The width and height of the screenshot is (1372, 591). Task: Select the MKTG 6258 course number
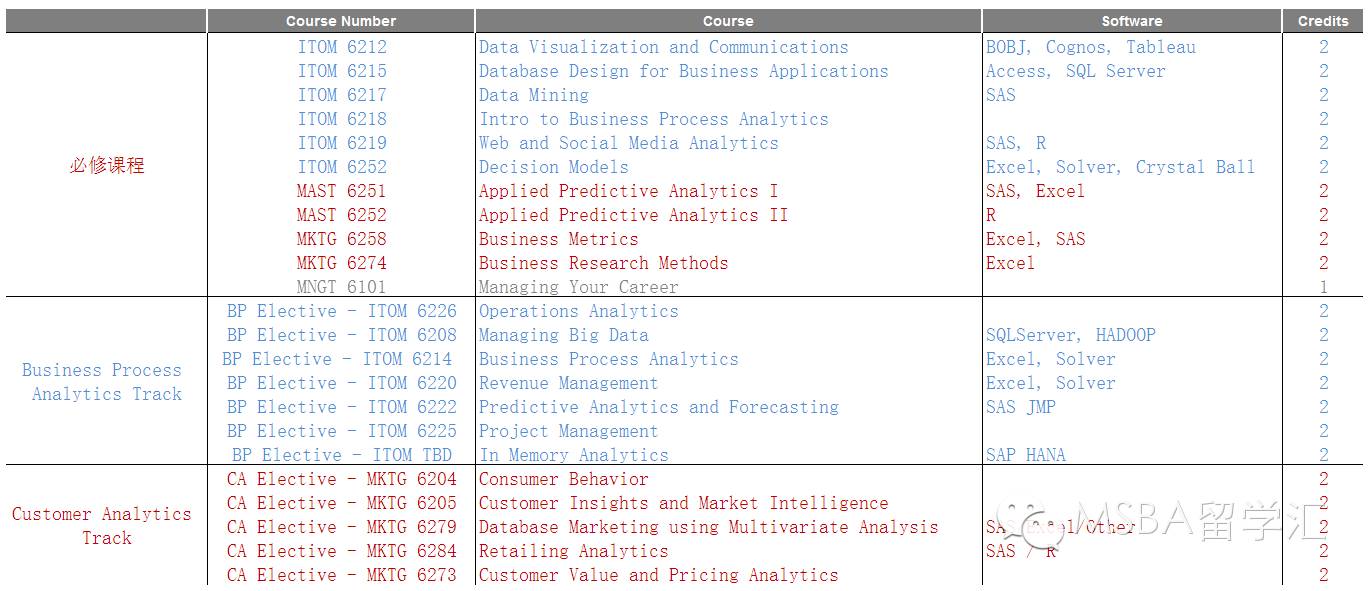tap(342, 239)
